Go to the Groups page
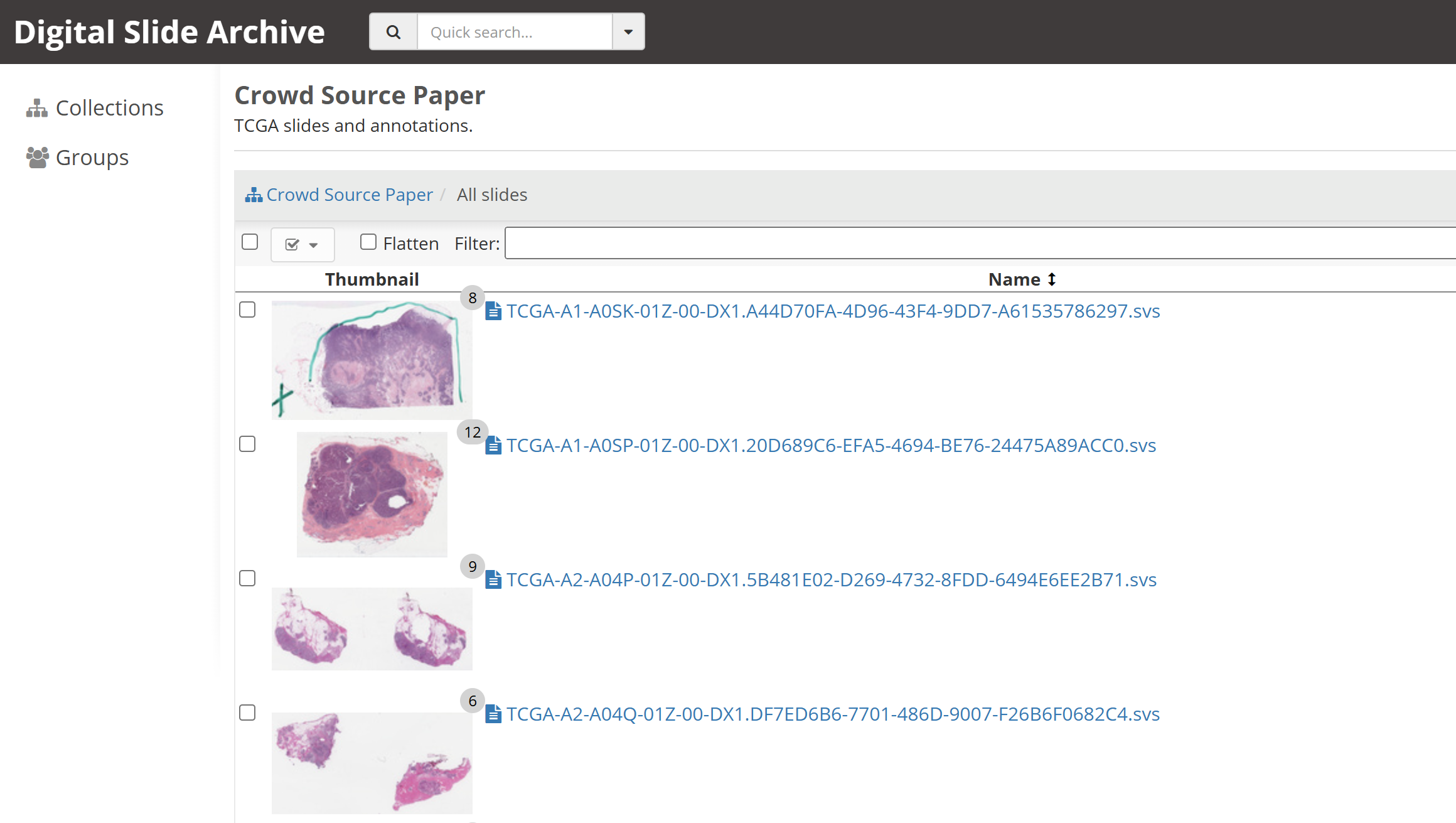This screenshot has width=1456, height=823. pyautogui.click(x=92, y=158)
